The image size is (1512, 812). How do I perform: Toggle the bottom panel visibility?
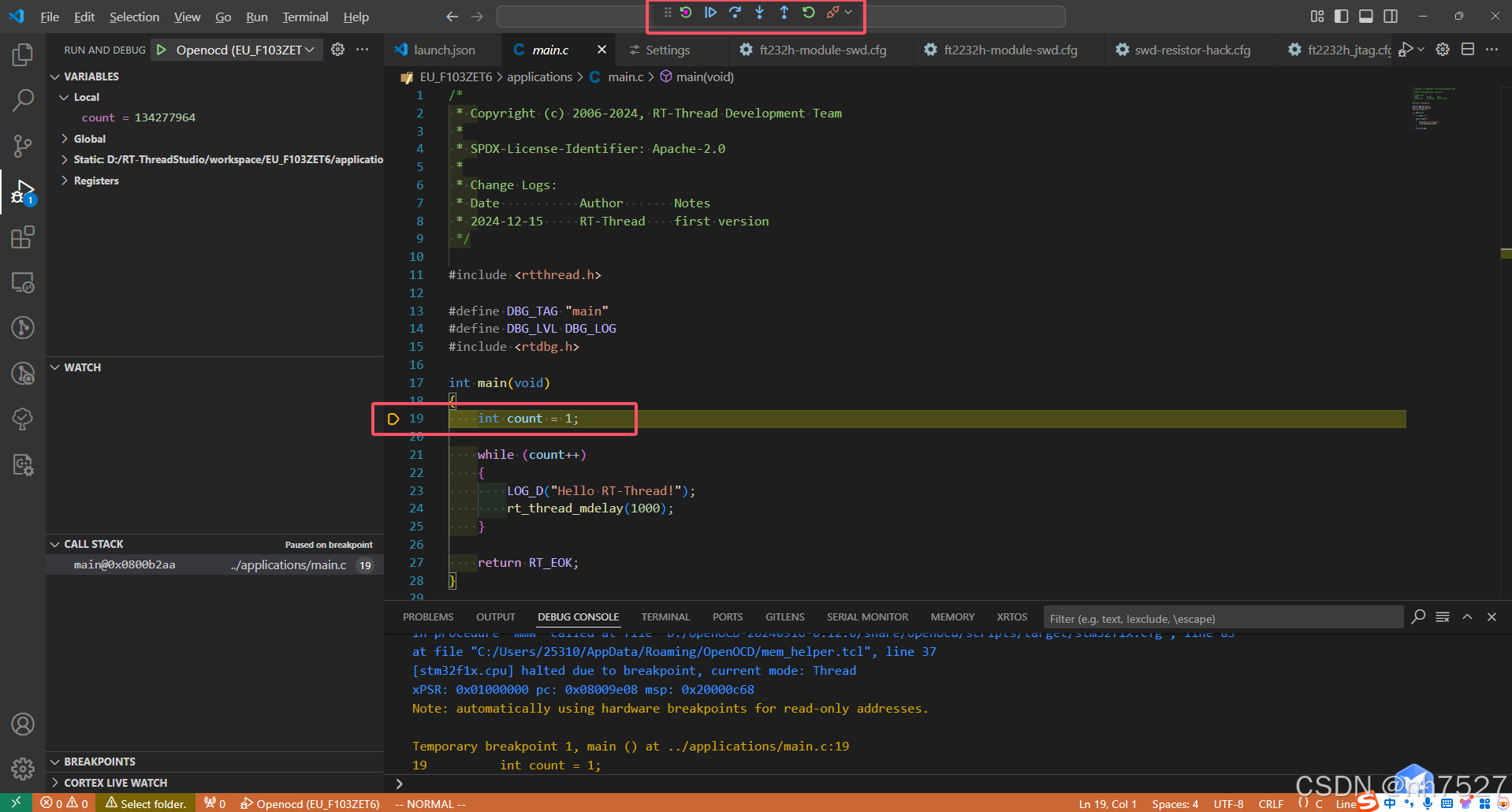[1366, 16]
